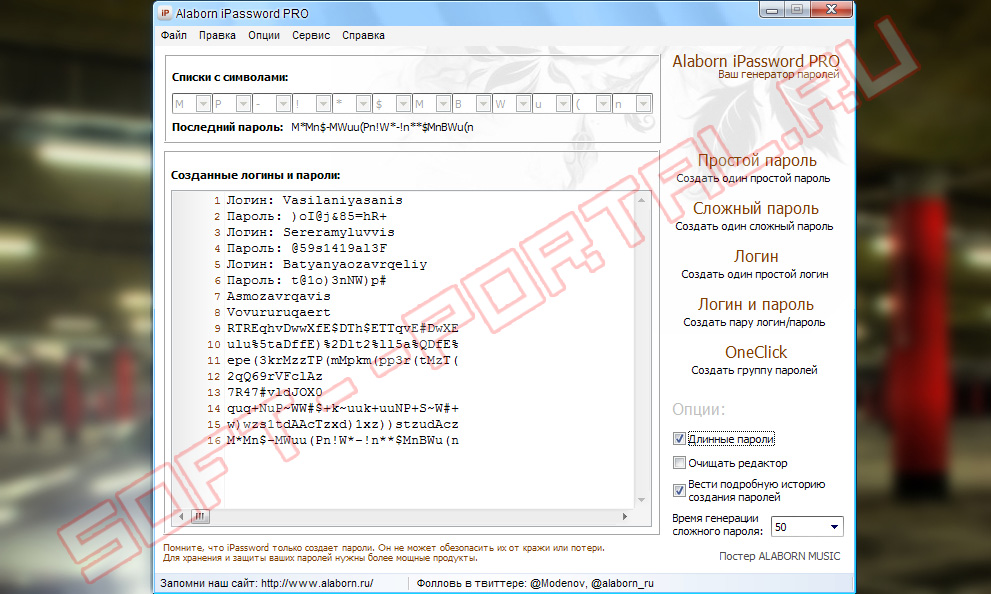Click editor line 10 starting with 'ulu%5taDffE'
The height and width of the screenshot is (594, 991).
(343, 344)
